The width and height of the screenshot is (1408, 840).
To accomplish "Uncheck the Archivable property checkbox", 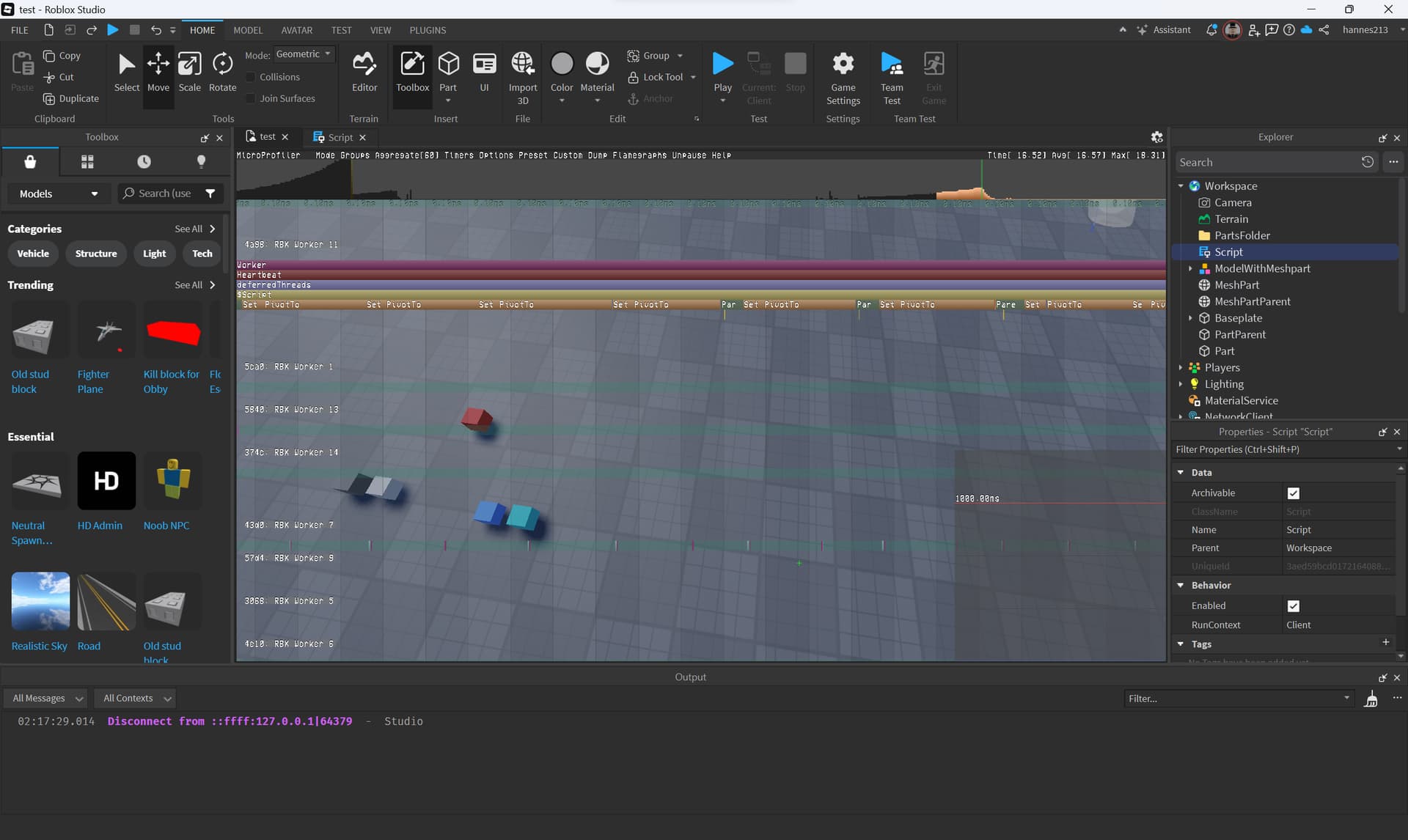I will click(x=1293, y=493).
